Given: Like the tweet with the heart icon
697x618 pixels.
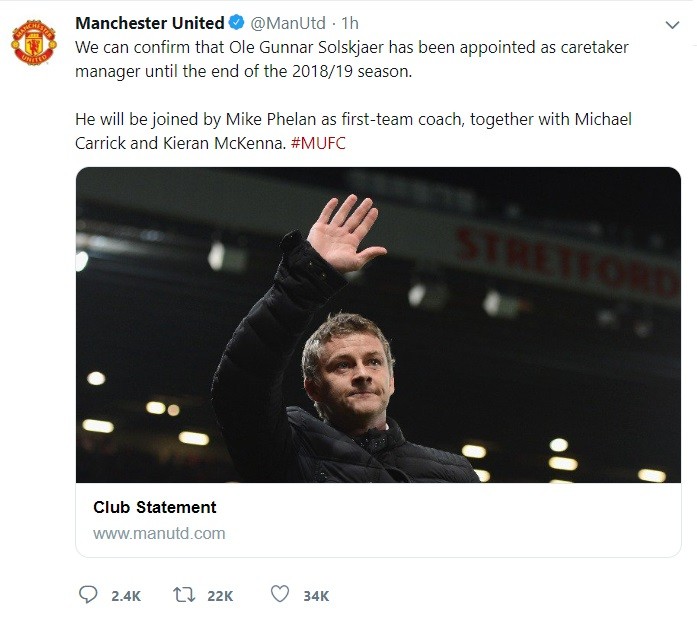Looking at the screenshot, I should coord(280,594).
